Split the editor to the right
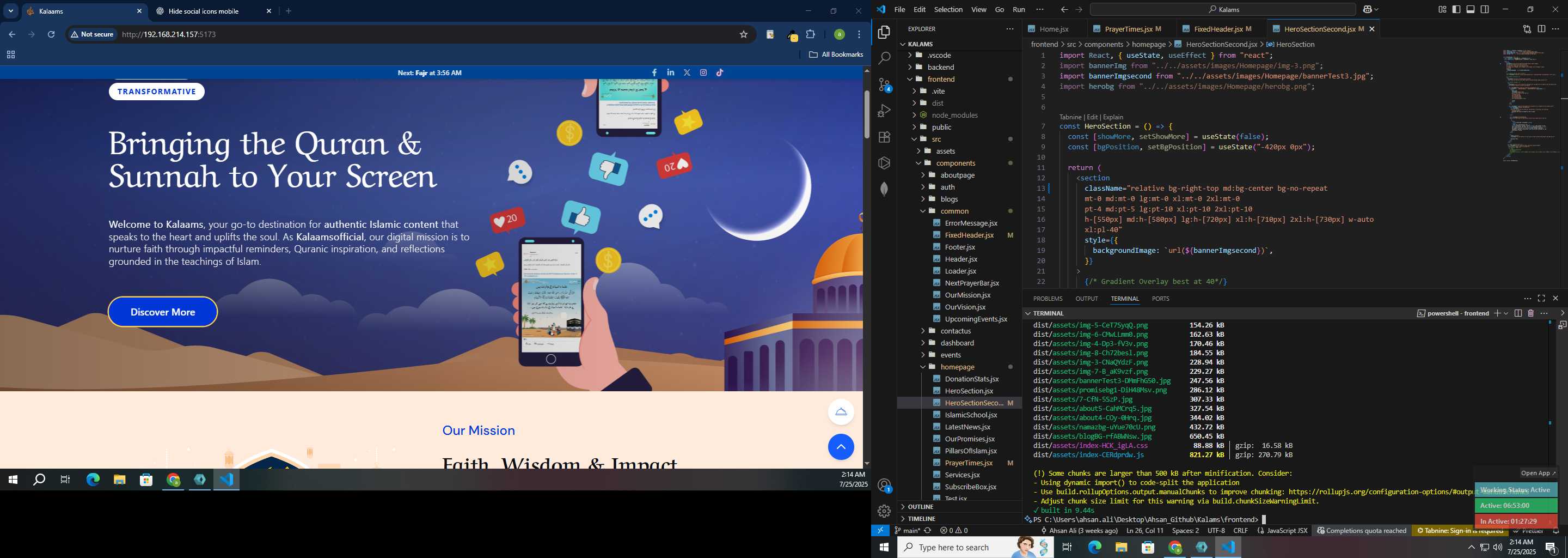The height and width of the screenshot is (558, 1568). coord(1541,29)
